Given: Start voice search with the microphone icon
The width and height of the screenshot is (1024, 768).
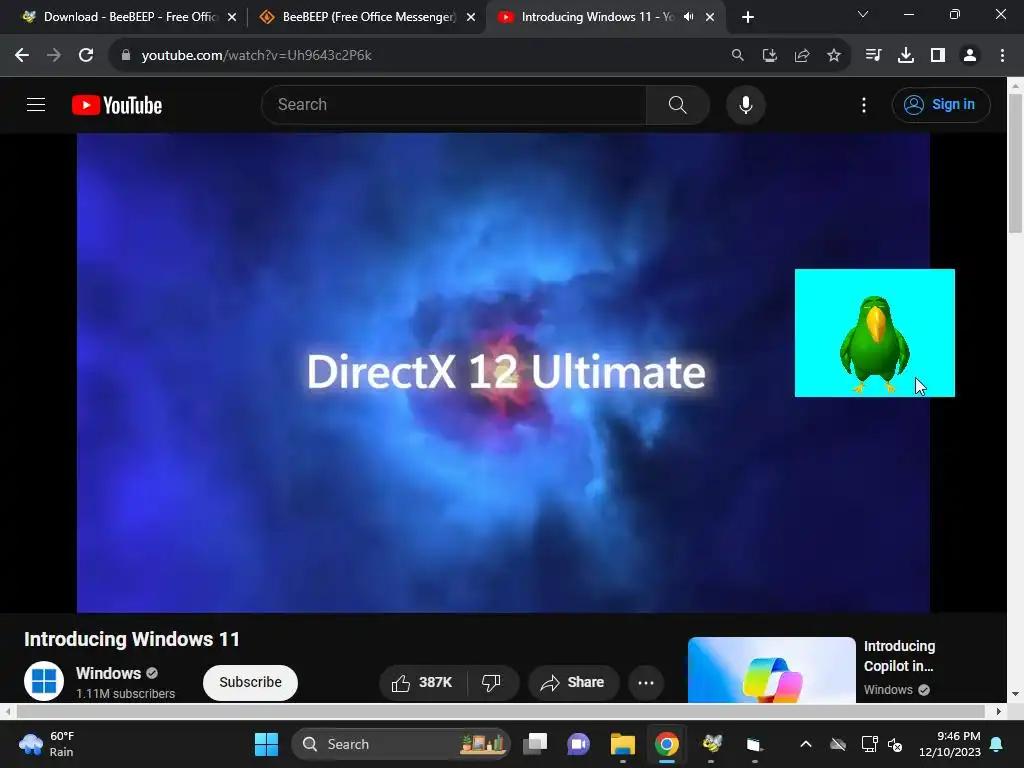Looking at the screenshot, I should pos(745,104).
